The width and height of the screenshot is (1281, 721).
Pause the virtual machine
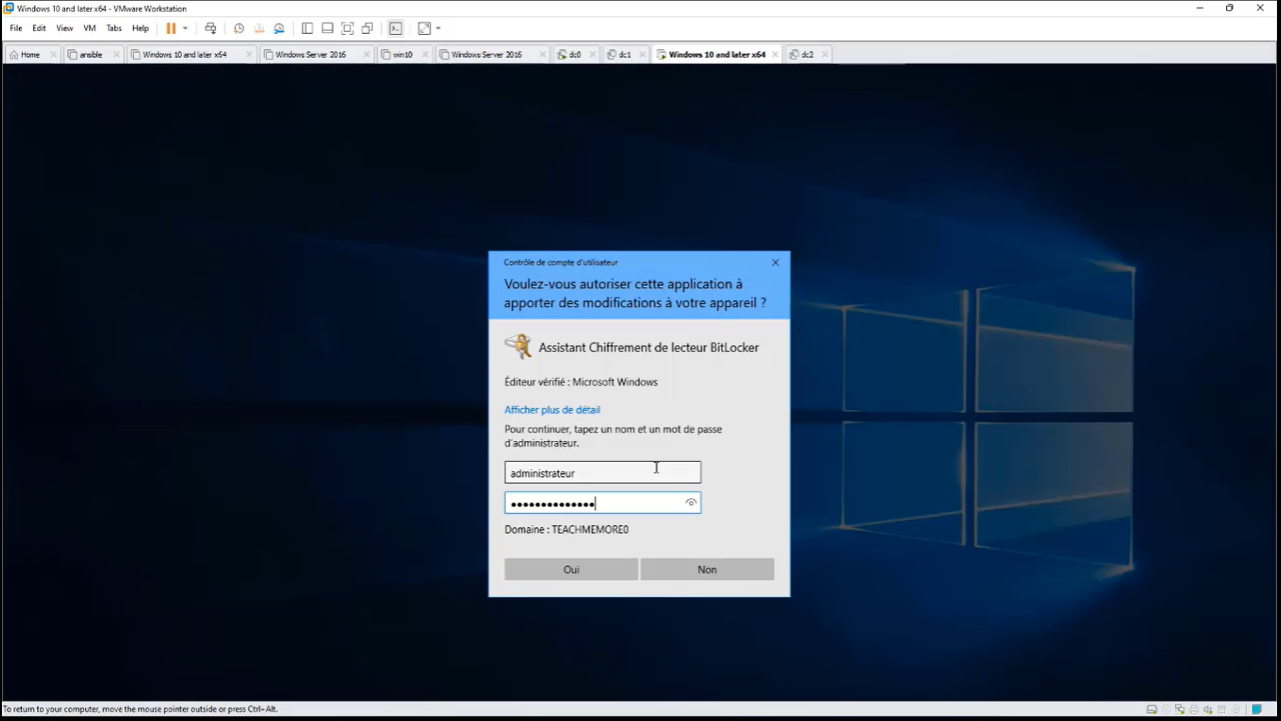(170, 28)
